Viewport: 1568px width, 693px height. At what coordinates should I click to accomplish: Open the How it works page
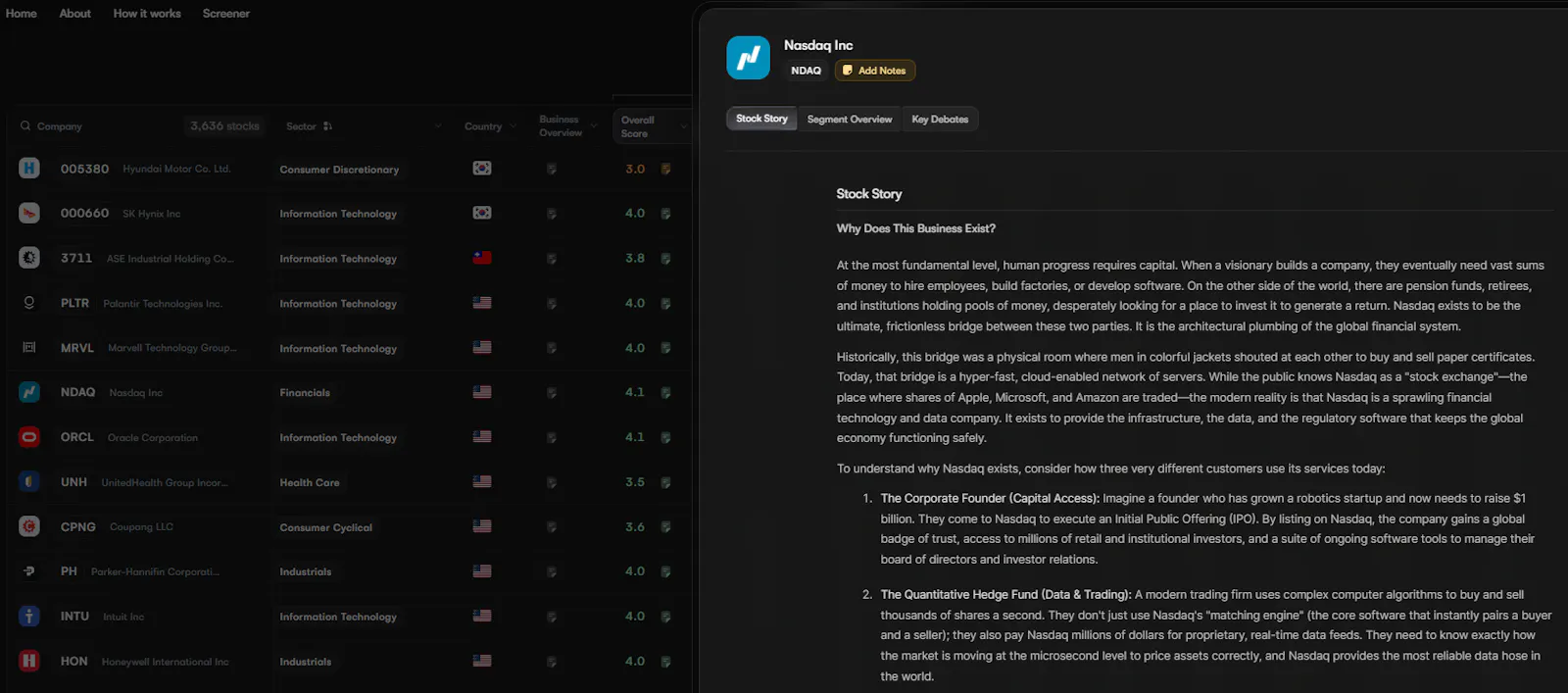pos(147,14)
